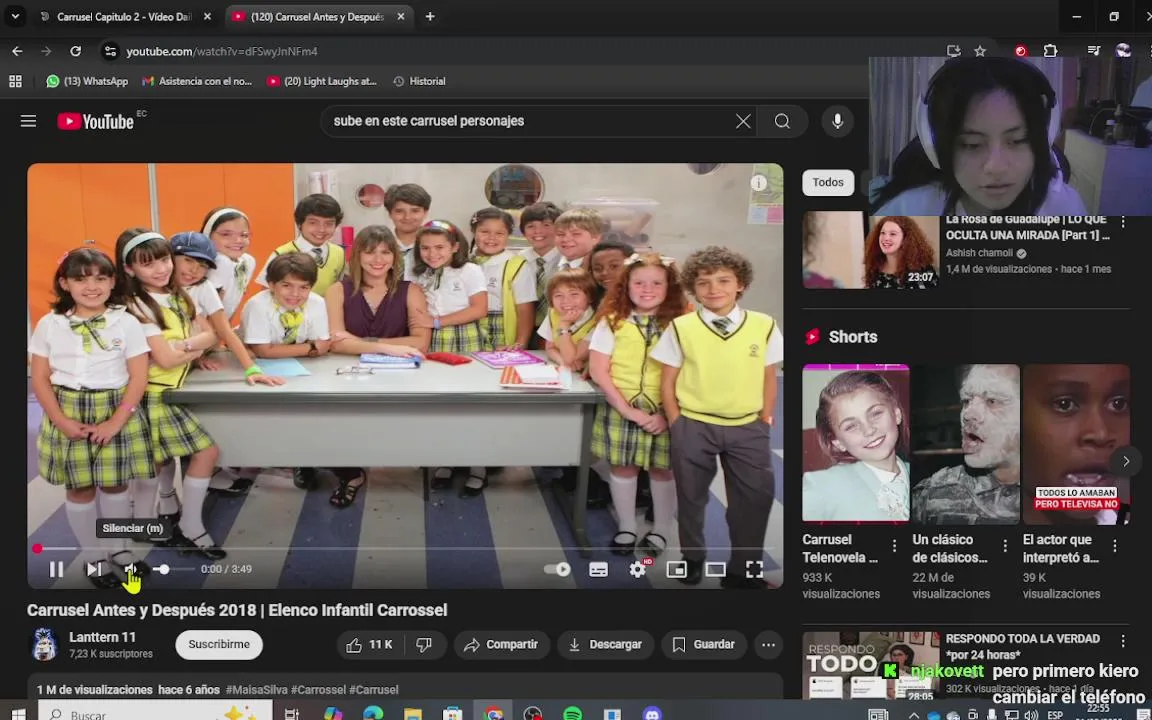Open the more actions ellipsis menu
This screenshot has width=1152, height=720.
click(x=768, y=644)
